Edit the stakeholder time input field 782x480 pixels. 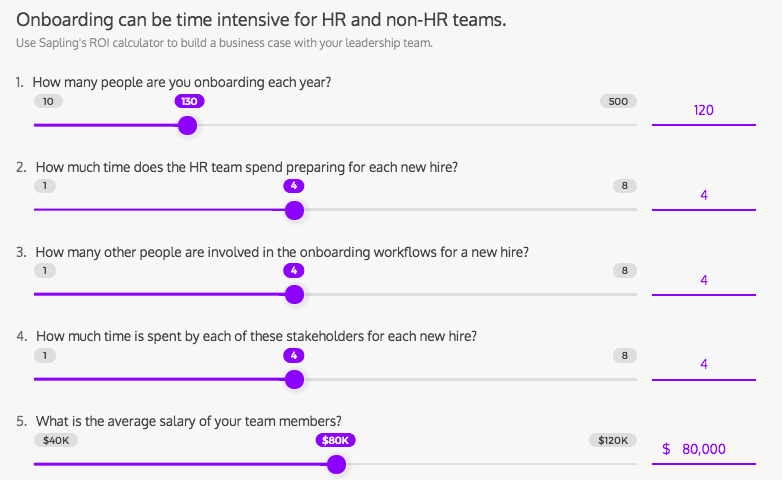704,364
